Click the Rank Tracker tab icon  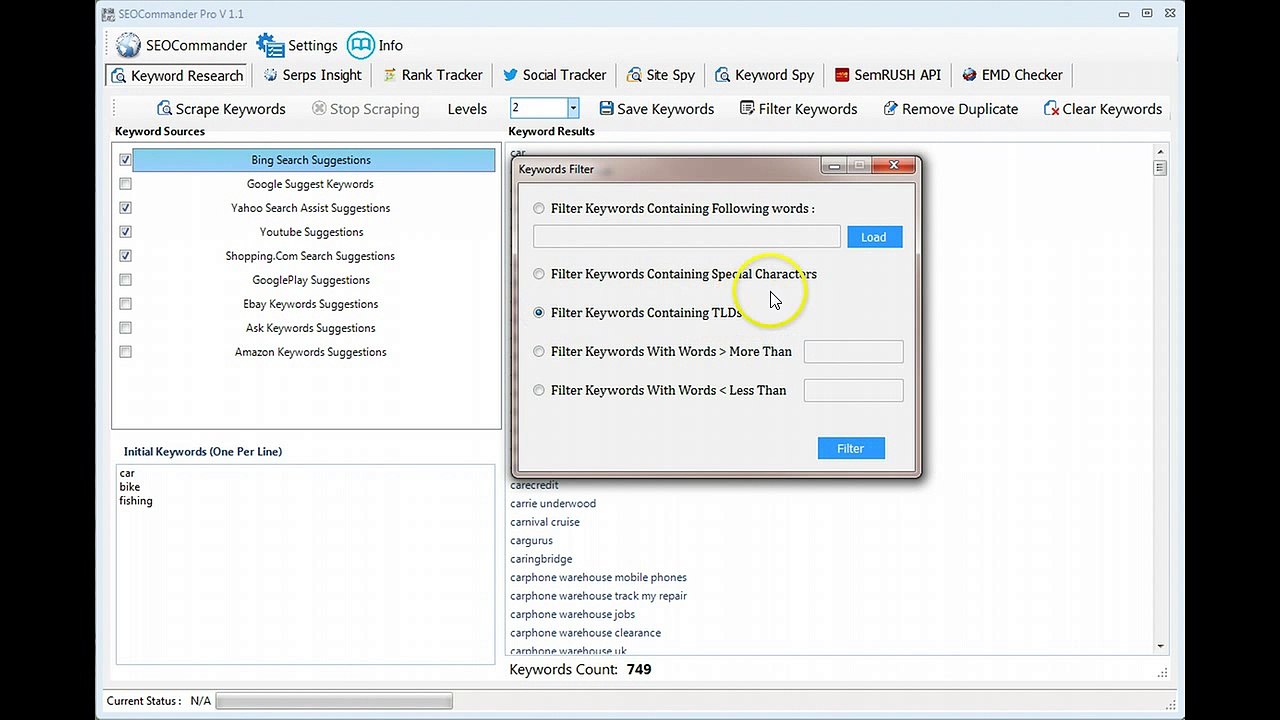388,75
